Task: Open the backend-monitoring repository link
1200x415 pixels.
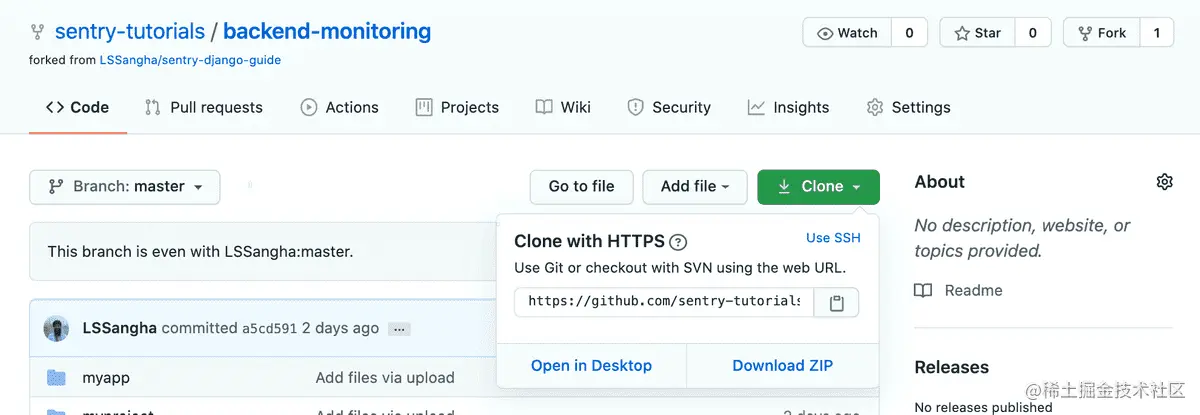Action: click(x=327, y=32)
